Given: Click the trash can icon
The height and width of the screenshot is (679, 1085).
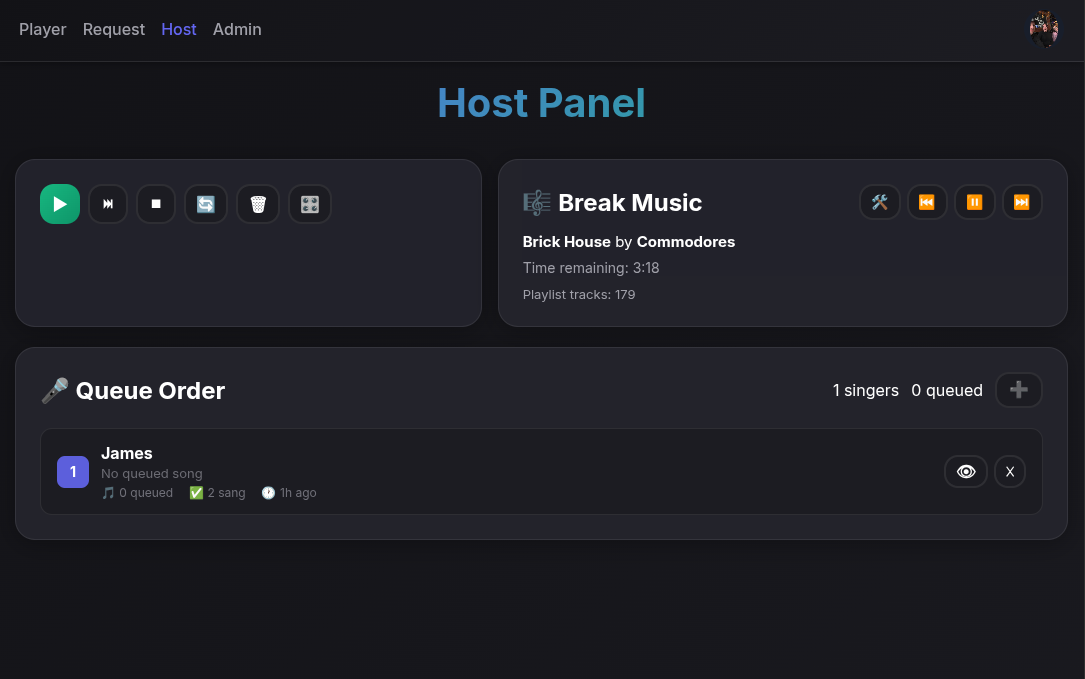Looking at the screenshot, I should (257, 204).
